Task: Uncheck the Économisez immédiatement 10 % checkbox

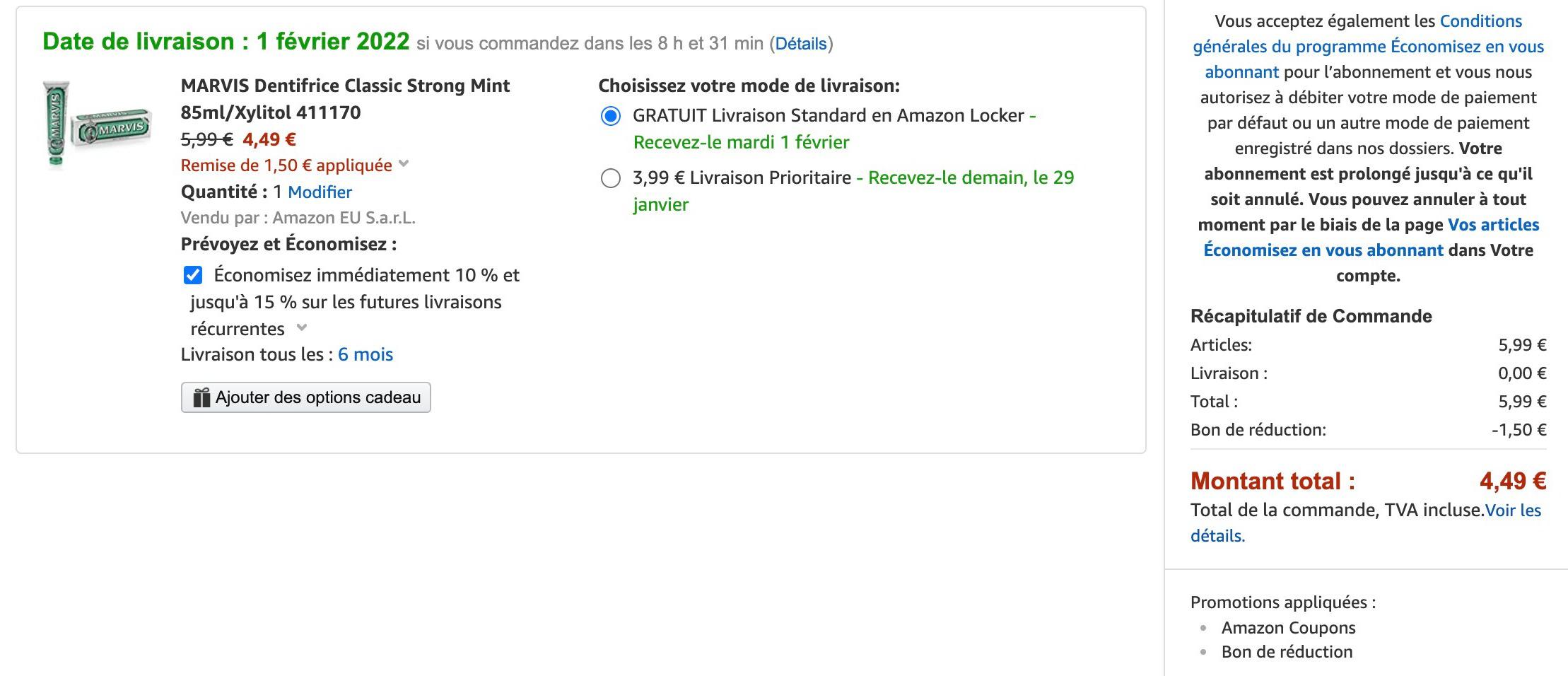Action: (x=193, y=275)
